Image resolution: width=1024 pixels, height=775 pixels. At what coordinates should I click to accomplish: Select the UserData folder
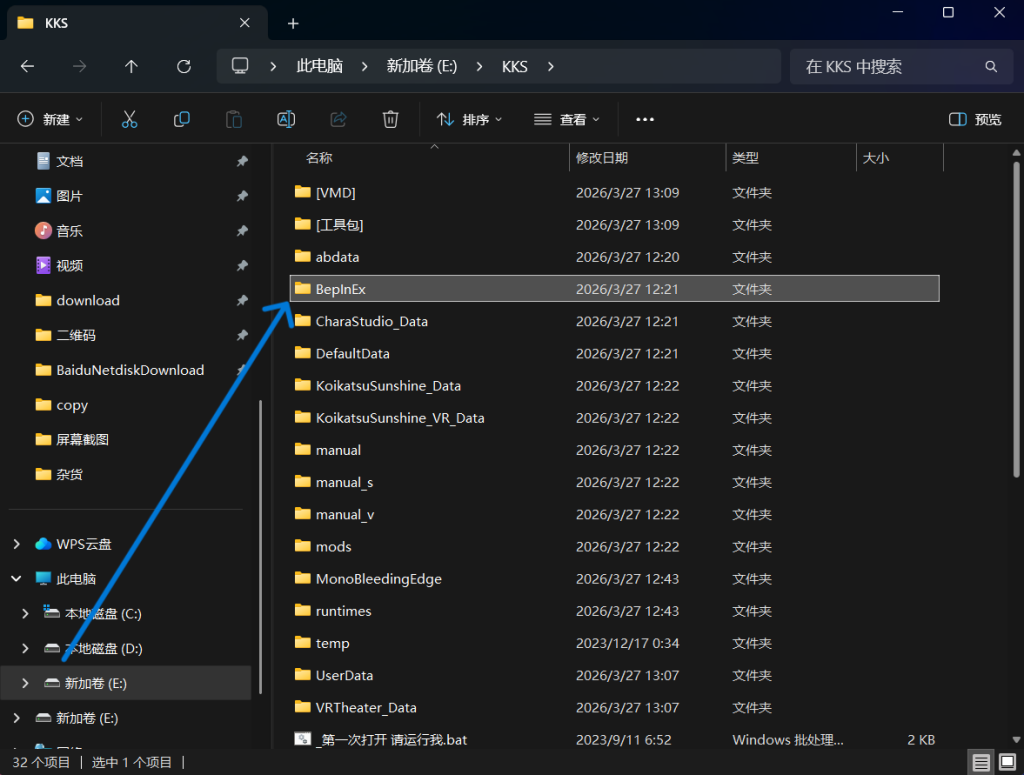coord(615,675)
